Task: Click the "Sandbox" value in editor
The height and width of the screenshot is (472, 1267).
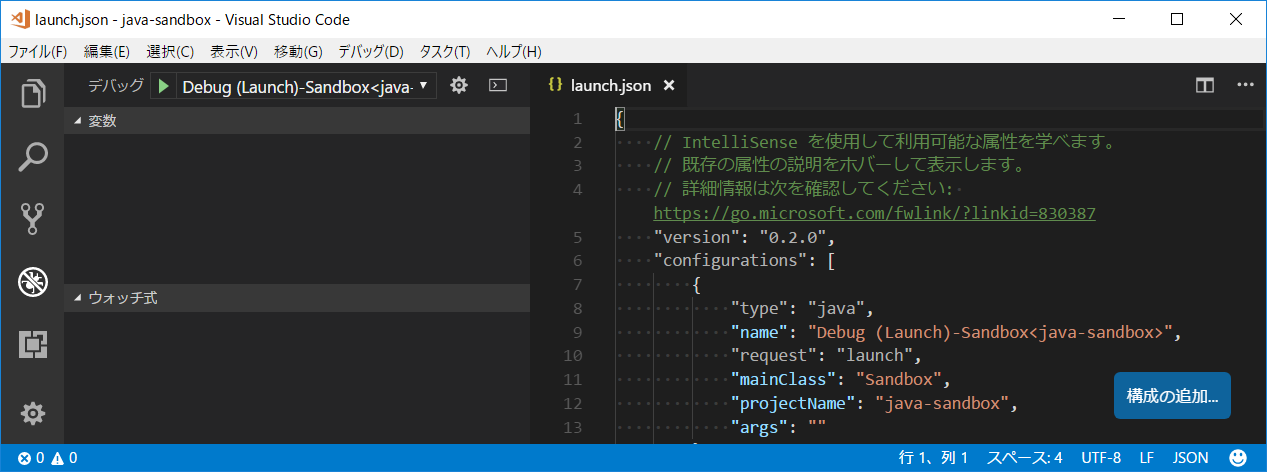Action: (899, 380)
